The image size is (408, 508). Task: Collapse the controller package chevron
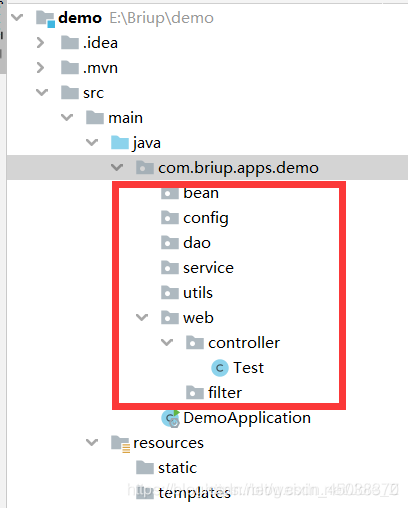pyautogui.click(x=167, y=342)
